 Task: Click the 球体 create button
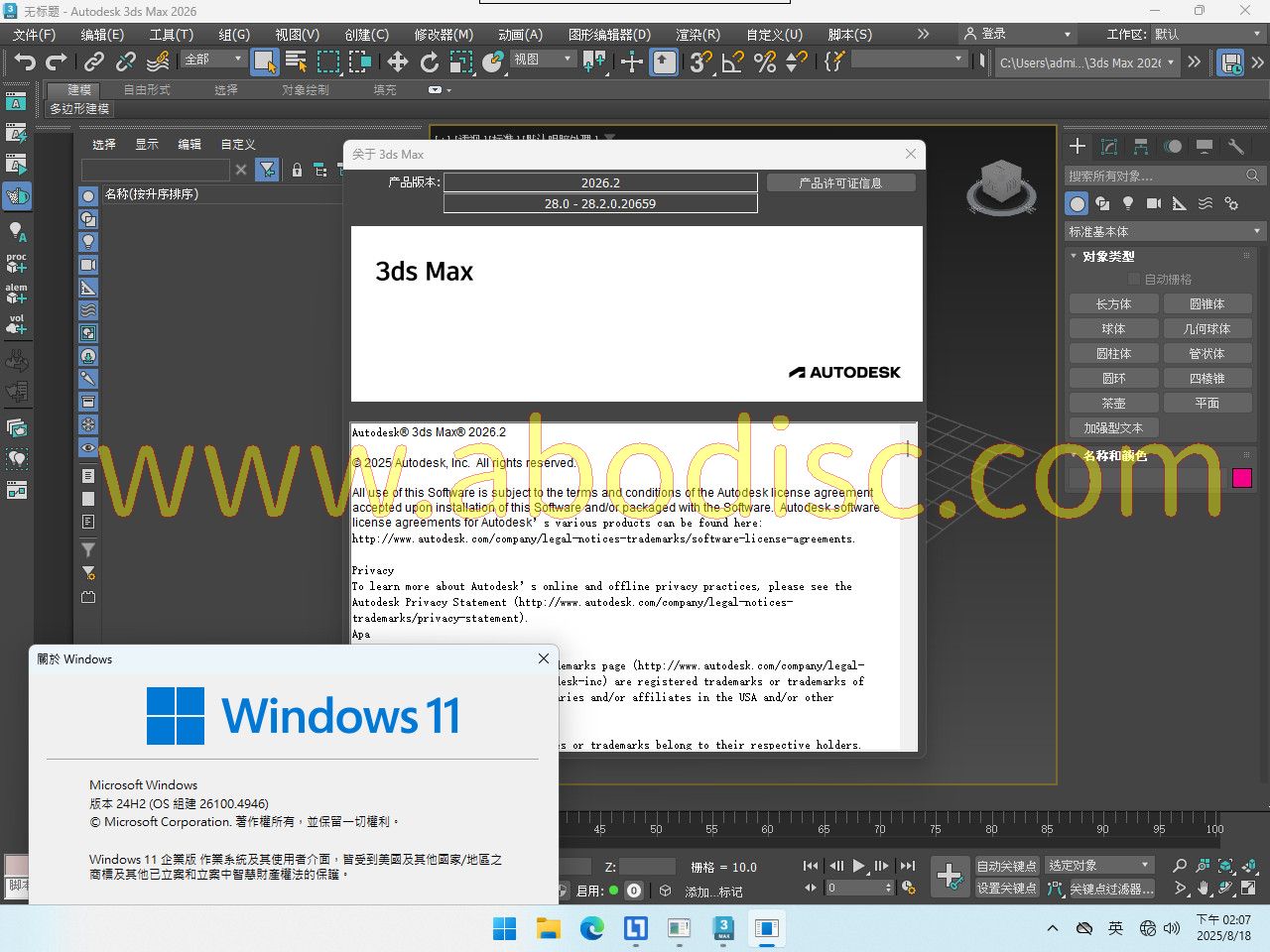pyautogui.click(x=1113, y=328)
